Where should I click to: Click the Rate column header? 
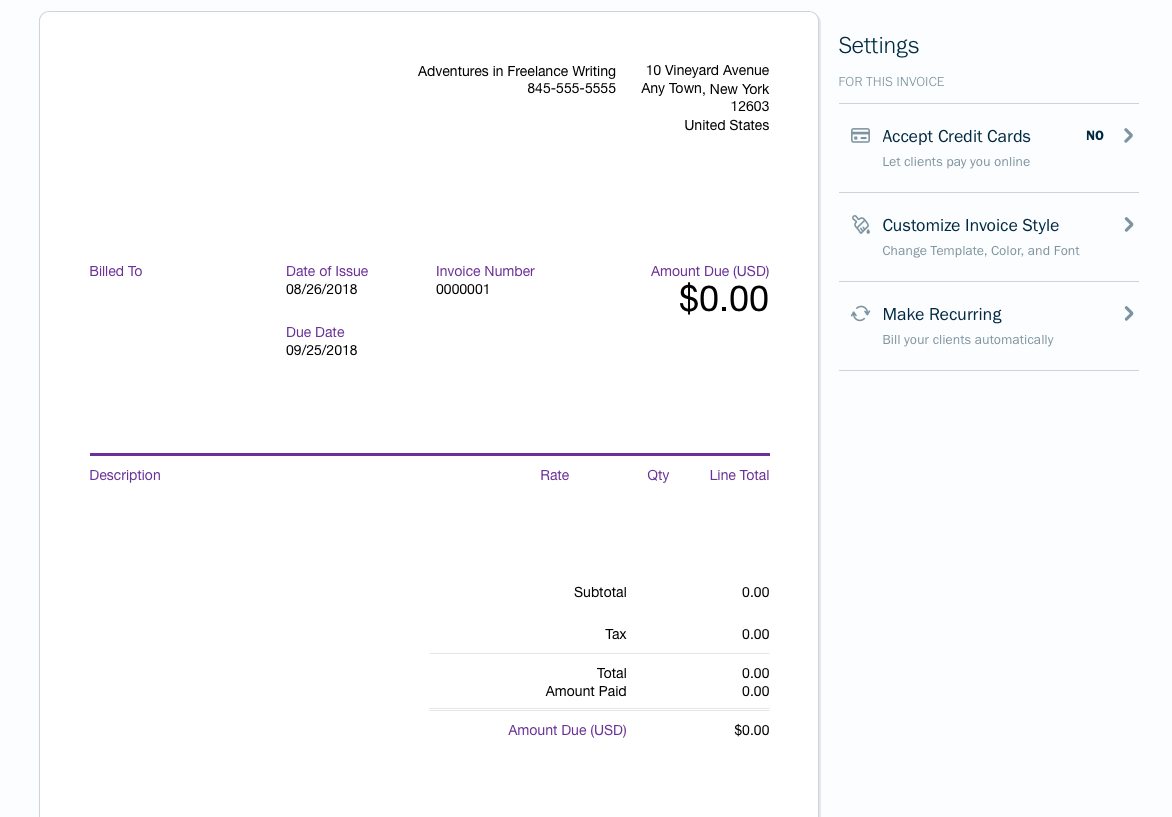[x=555, y=475]
